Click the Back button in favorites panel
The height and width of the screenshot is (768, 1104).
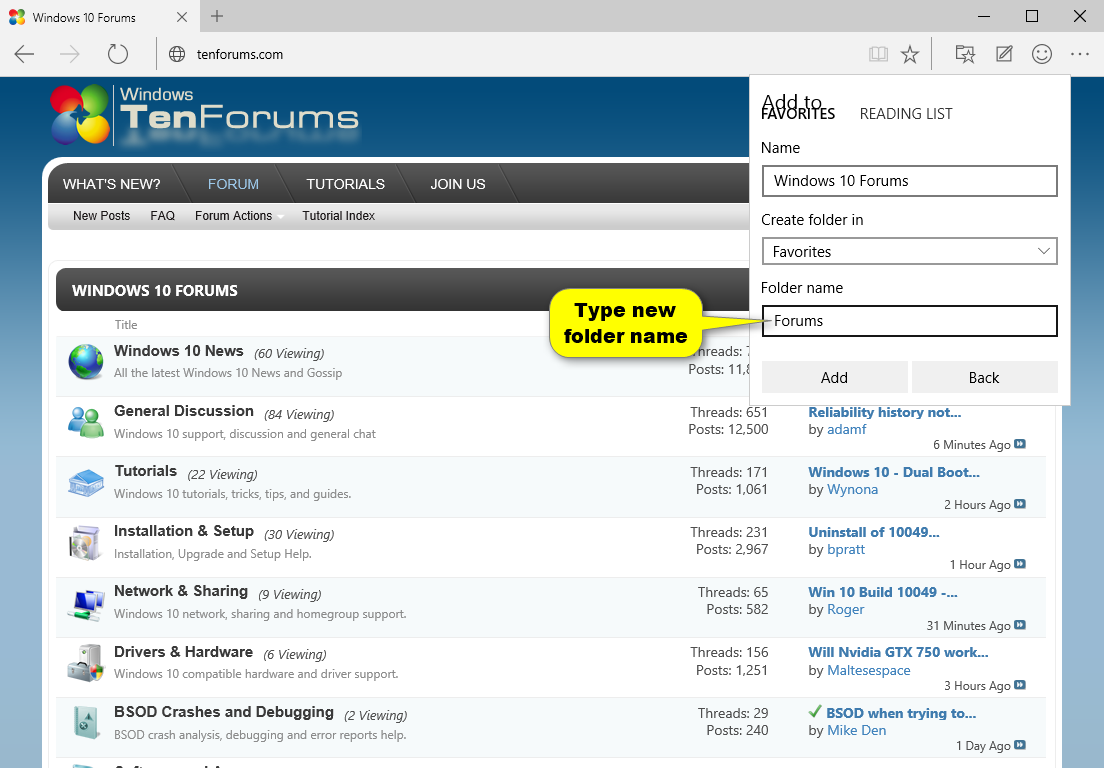(x=984, y=377)
